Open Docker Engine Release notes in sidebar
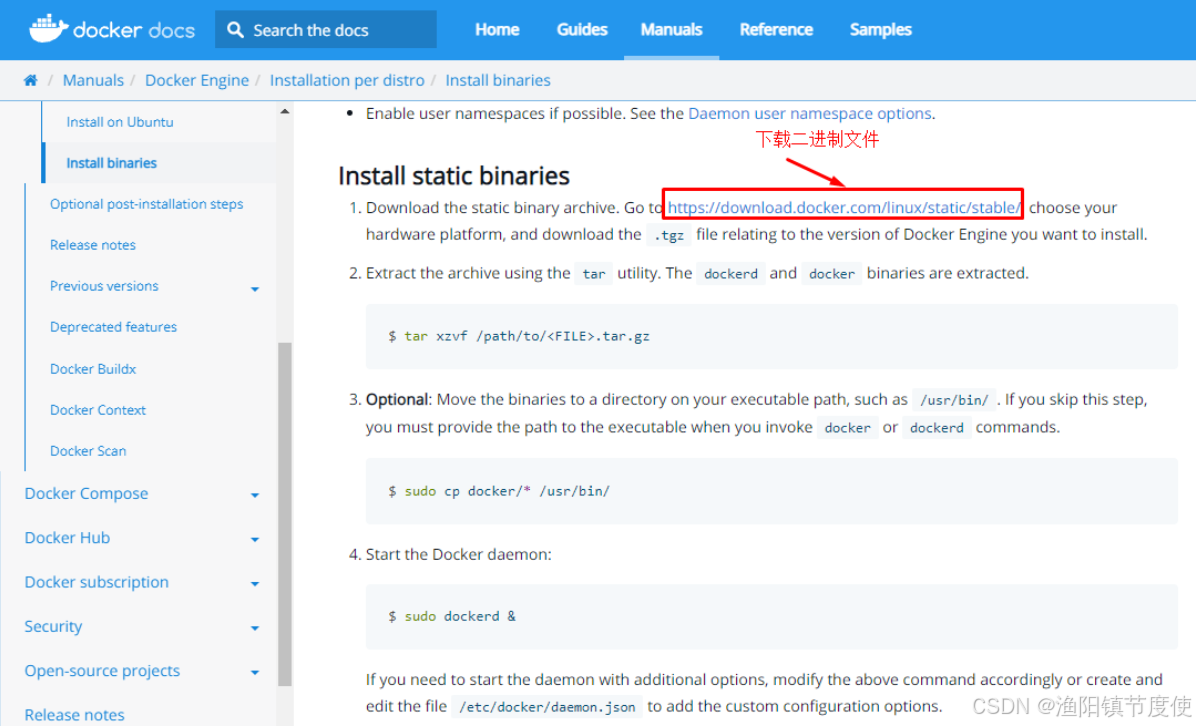The height and width of the screenshot is (726, 1196). pyautogui.click(x=93, y=245)
